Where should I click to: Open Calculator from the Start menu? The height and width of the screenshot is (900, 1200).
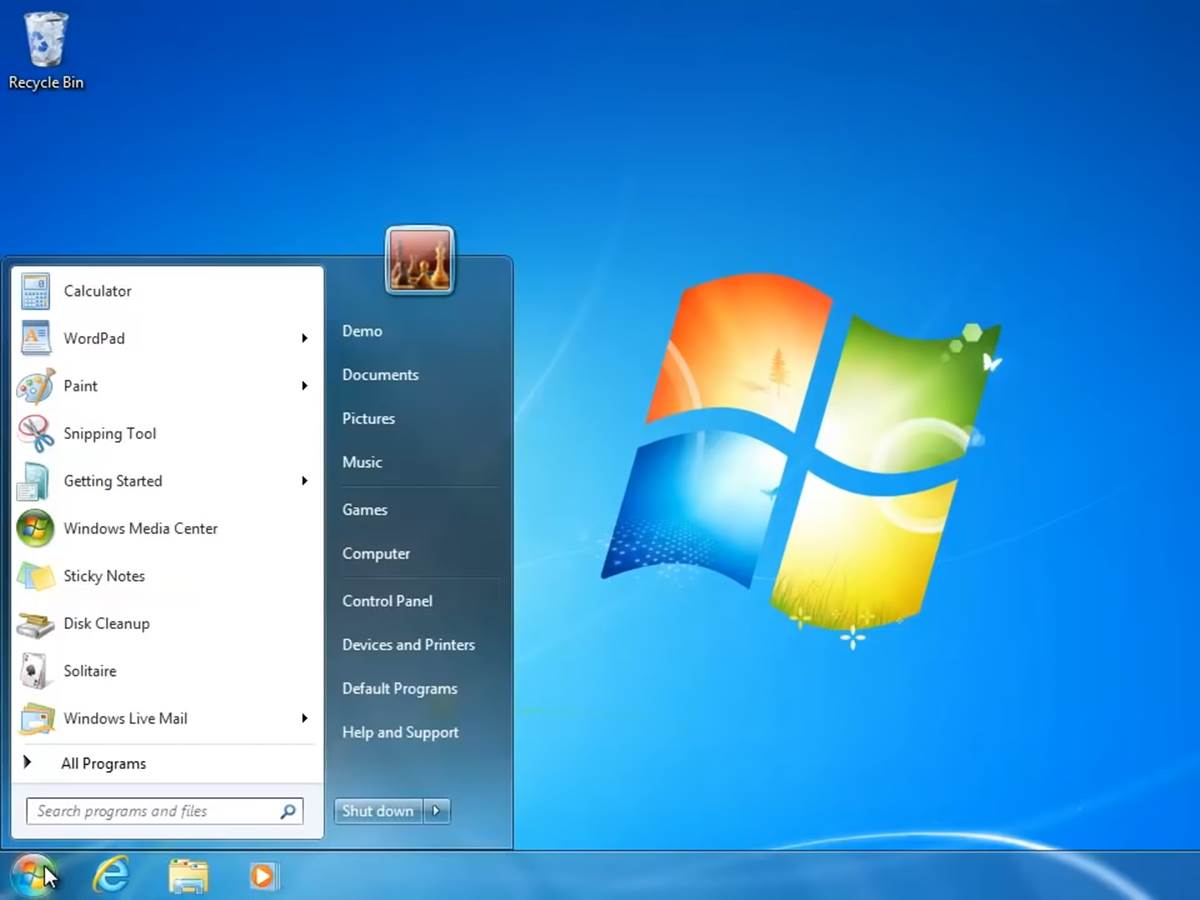pos(97,291)
